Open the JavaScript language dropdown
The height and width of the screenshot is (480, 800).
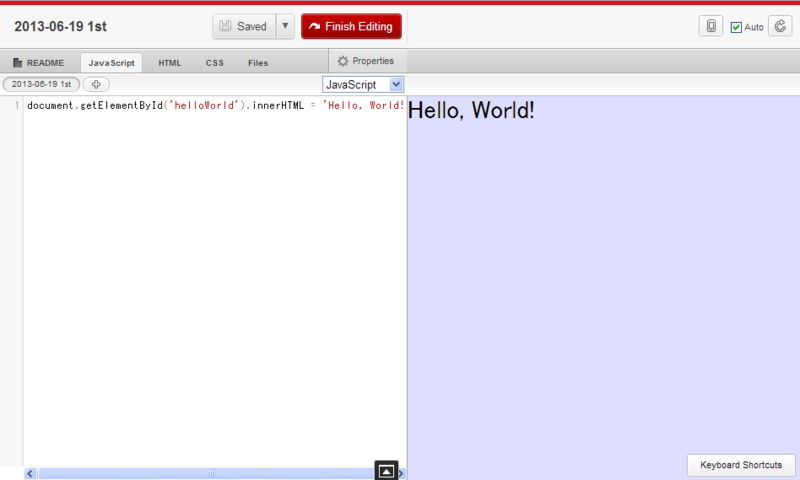coord(363,85)
